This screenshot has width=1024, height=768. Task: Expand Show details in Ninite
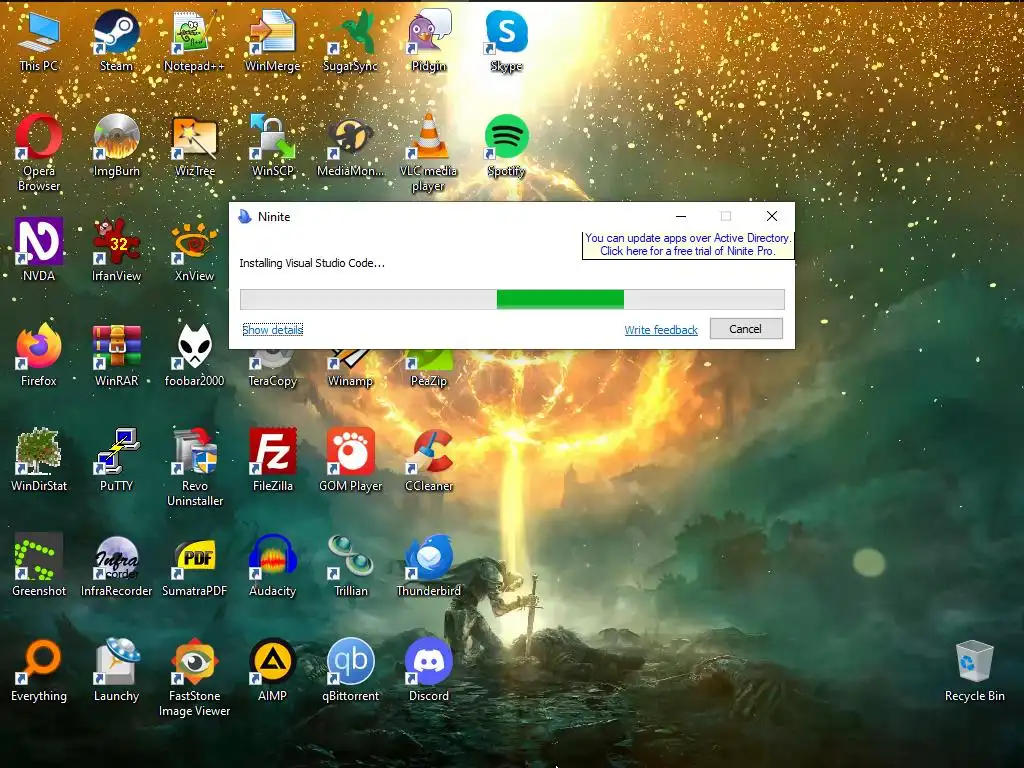(x=272, y=330)
